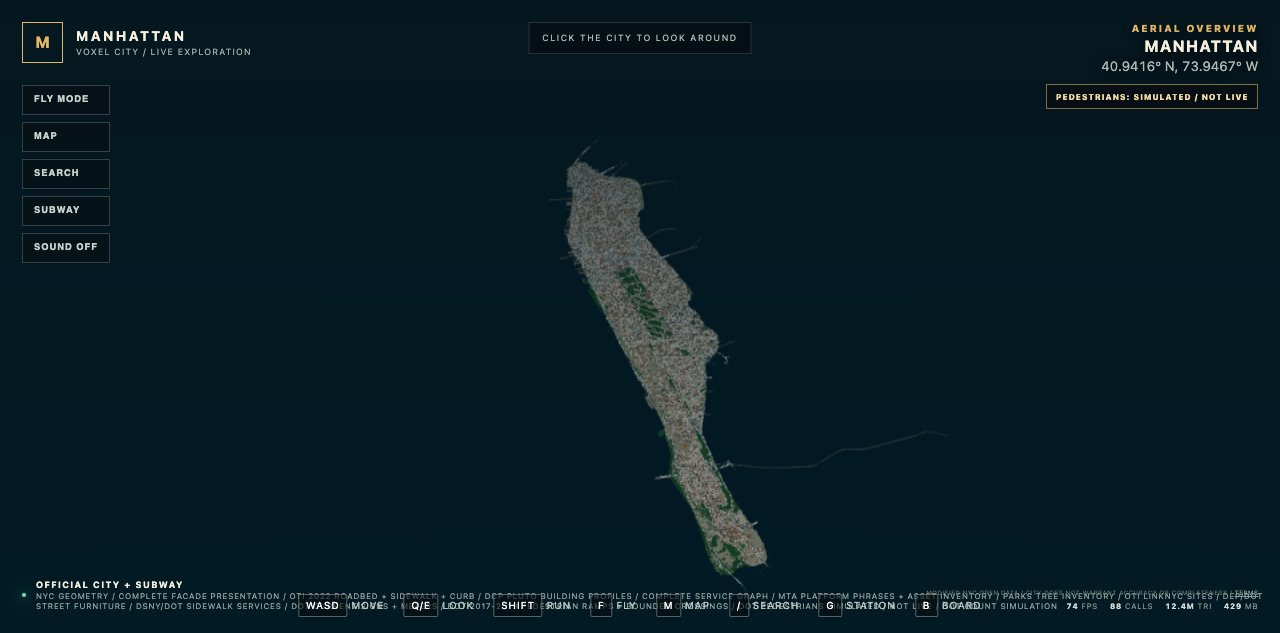The width and height of the screenshot is (1280, 633).
Task: Click the 'Click the city to look around' banner
Action: point(640,38)
